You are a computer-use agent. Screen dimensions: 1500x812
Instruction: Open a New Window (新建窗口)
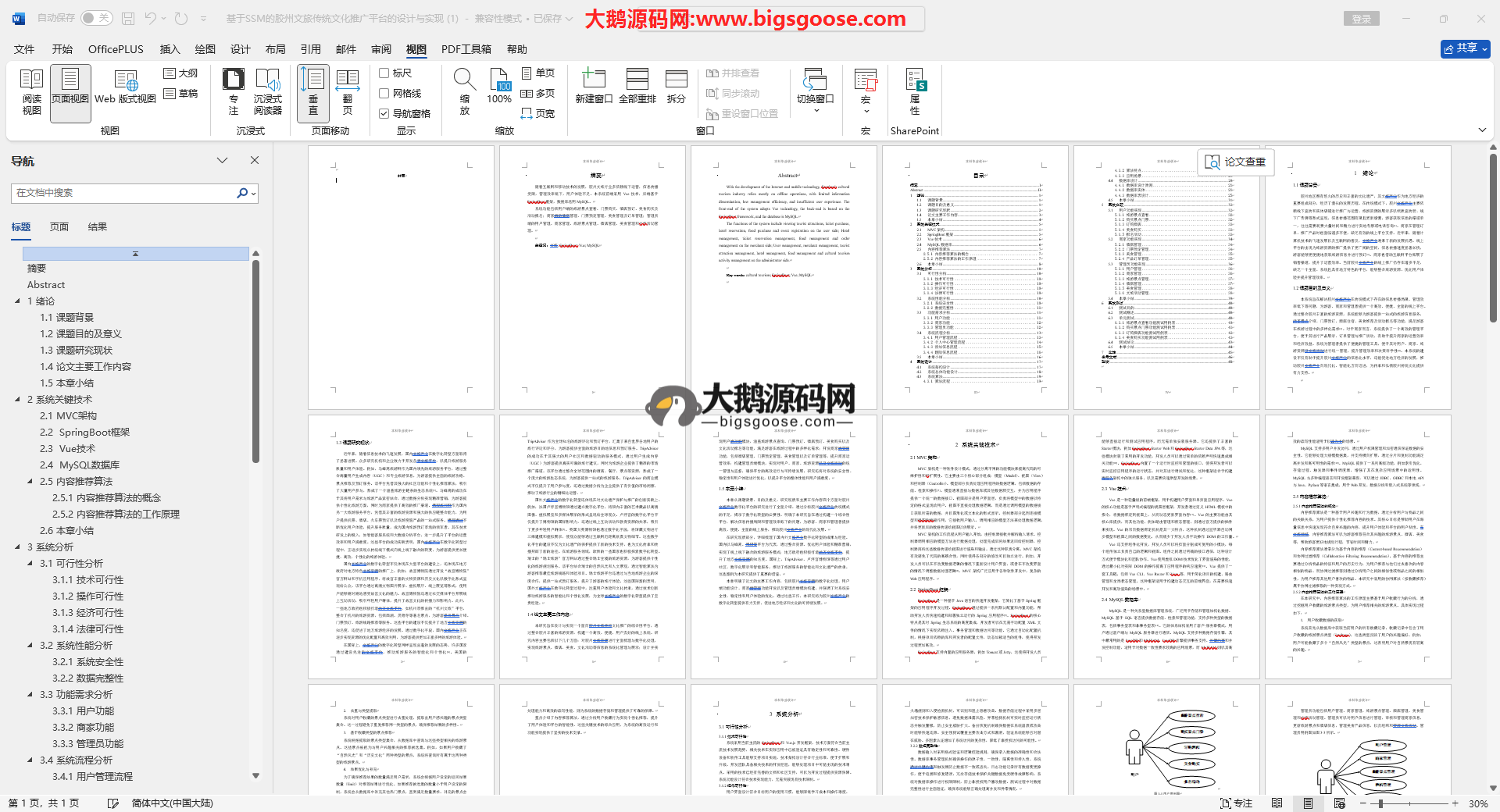point(594,87)
